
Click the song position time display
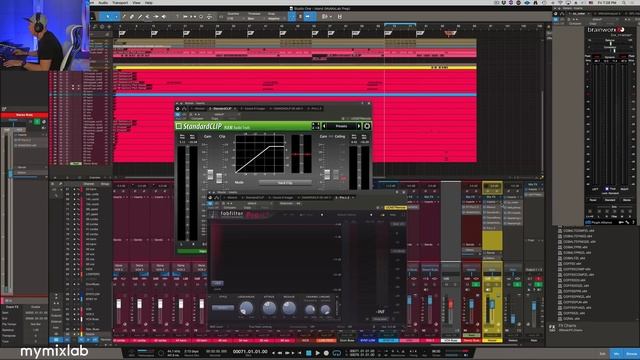pyautogui.click(x=250, y=351)
